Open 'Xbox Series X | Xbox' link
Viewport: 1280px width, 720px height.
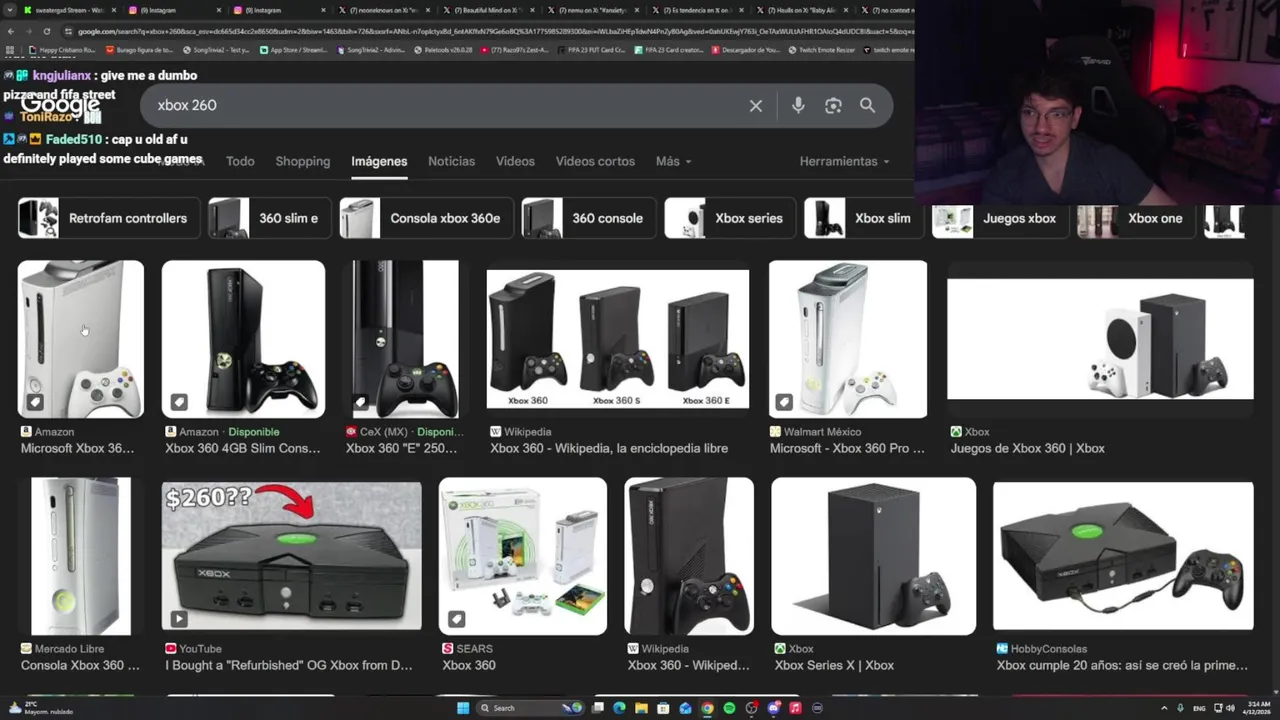[834, 665]
